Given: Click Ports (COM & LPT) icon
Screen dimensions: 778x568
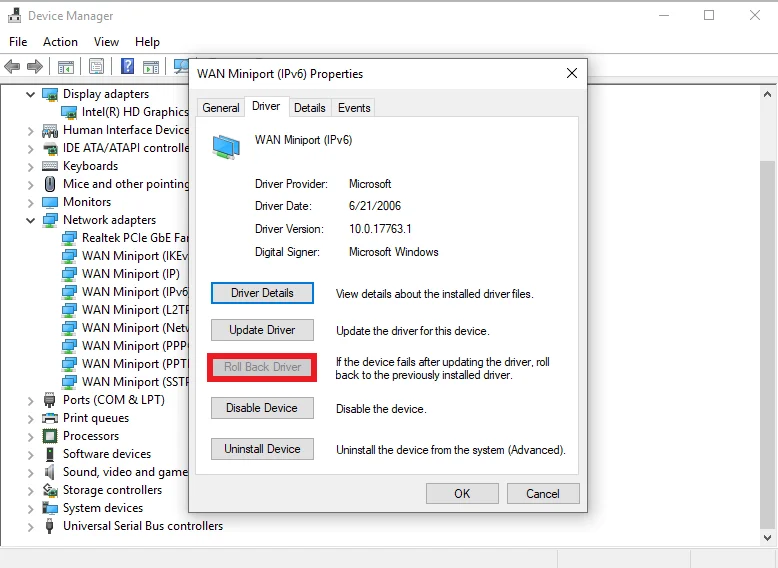Looking at the screenshot, I should [50, 400].
